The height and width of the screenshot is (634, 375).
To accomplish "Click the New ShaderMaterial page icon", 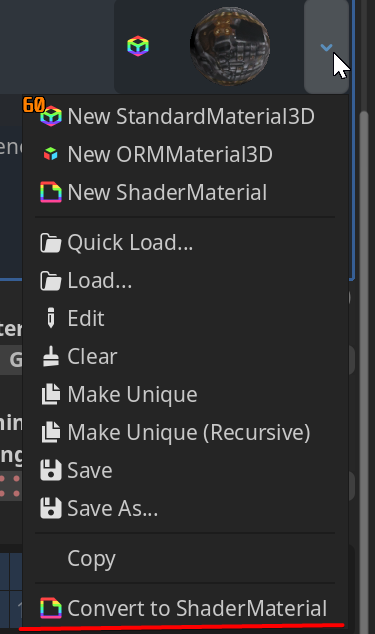I will (51, 192).
